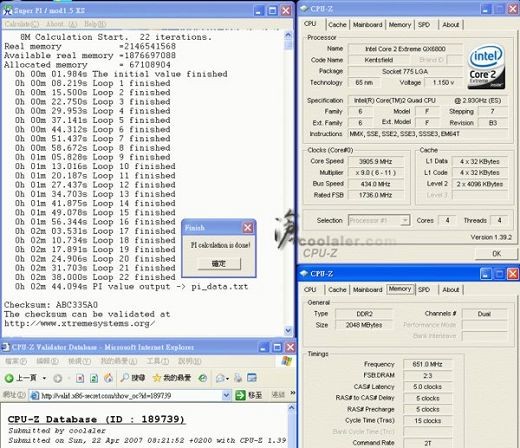Expand the » toolbar overflow chevron in IE
The width and height of the screenshot is (520, 448).
[292, 393]
